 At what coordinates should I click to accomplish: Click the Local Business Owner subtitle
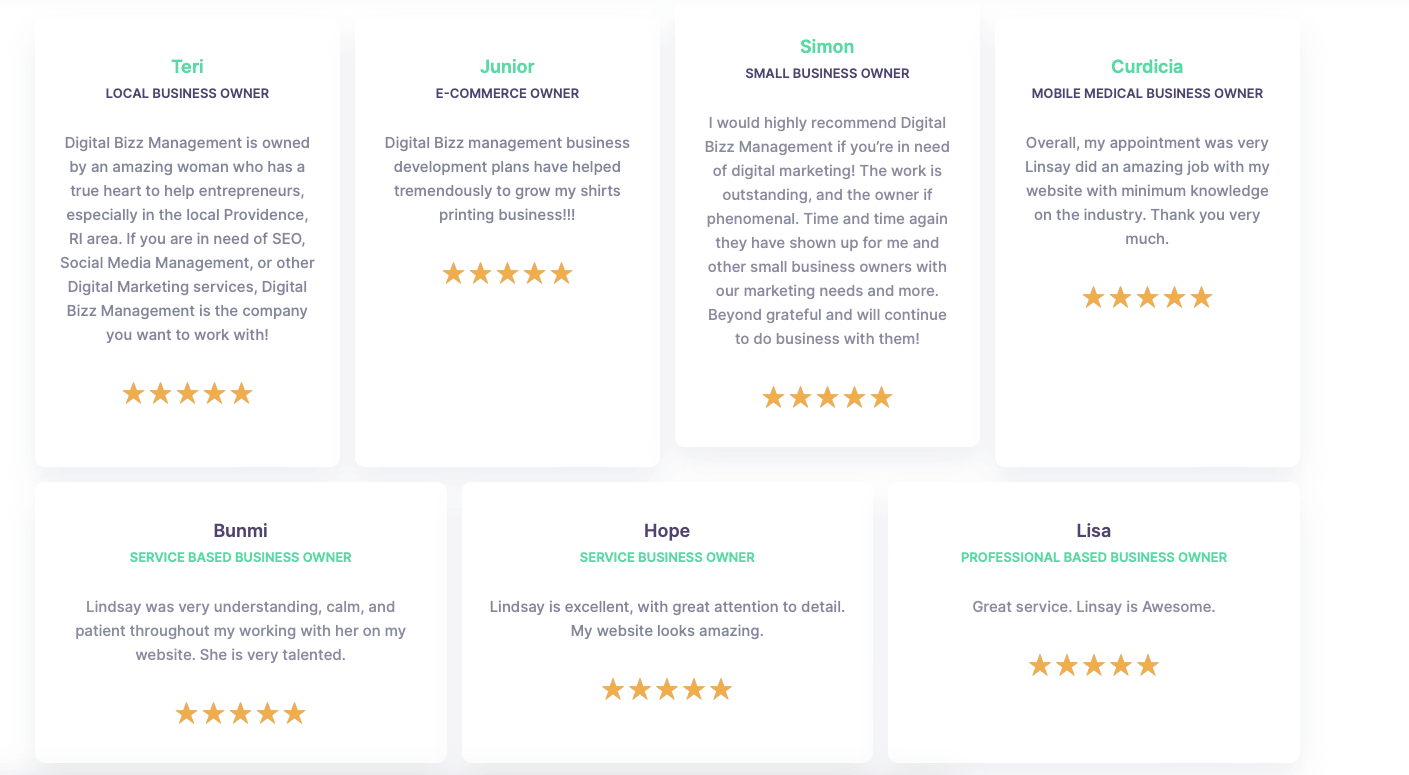[x=187, y=94]
